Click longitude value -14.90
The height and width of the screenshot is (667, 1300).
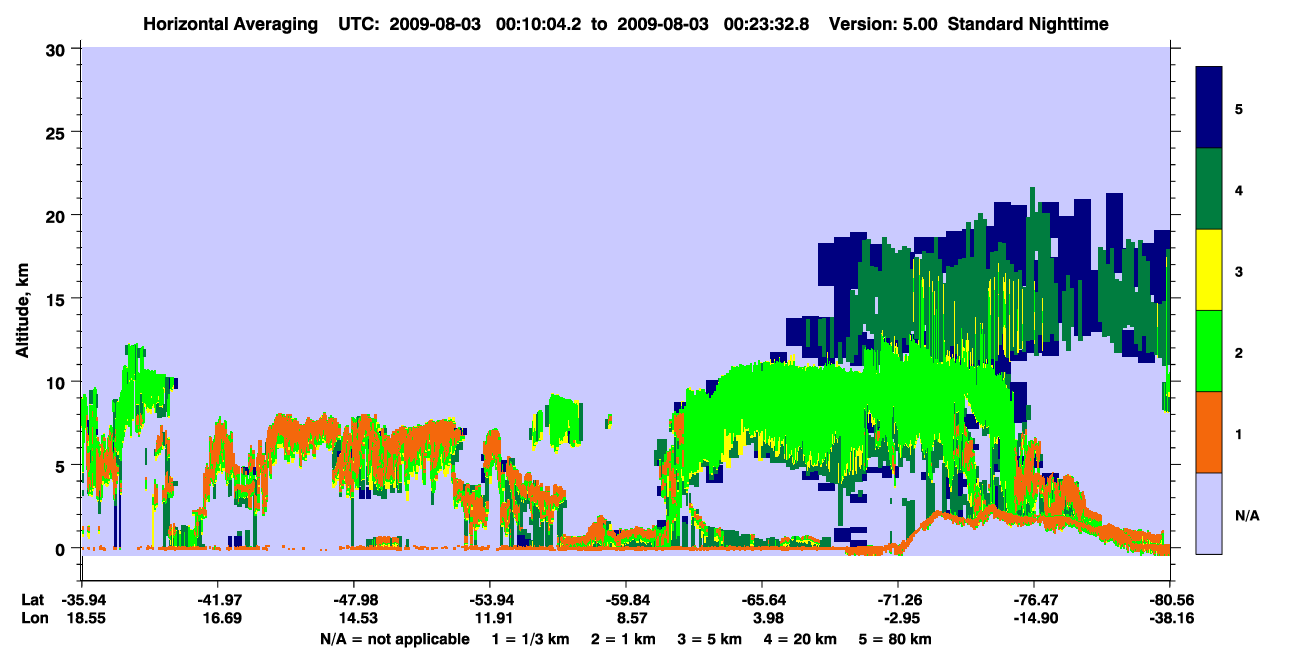click(1033, 619)
